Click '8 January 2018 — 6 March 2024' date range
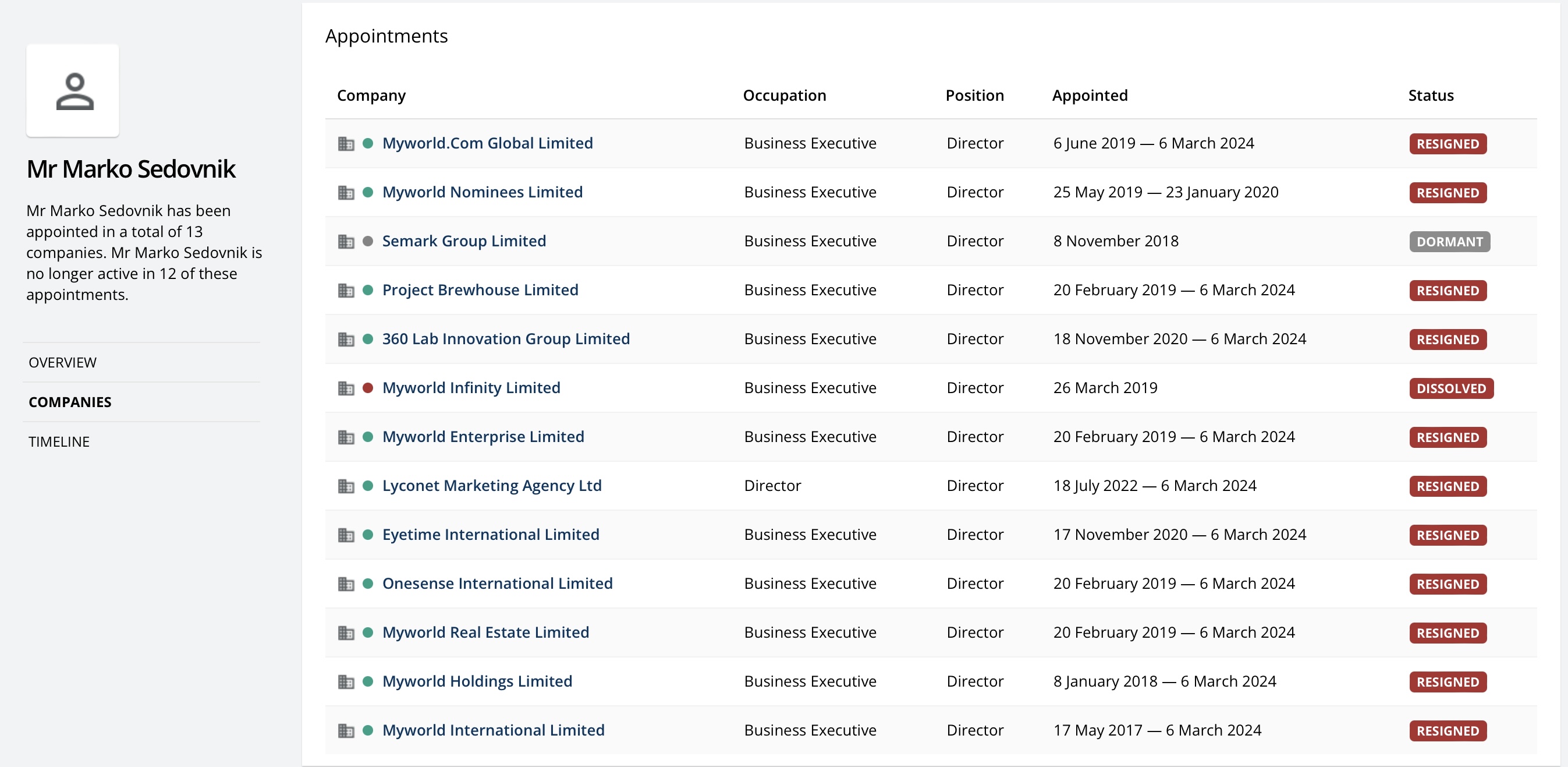The width and height of the screenshot is (1568, 767). (1165, 681)
